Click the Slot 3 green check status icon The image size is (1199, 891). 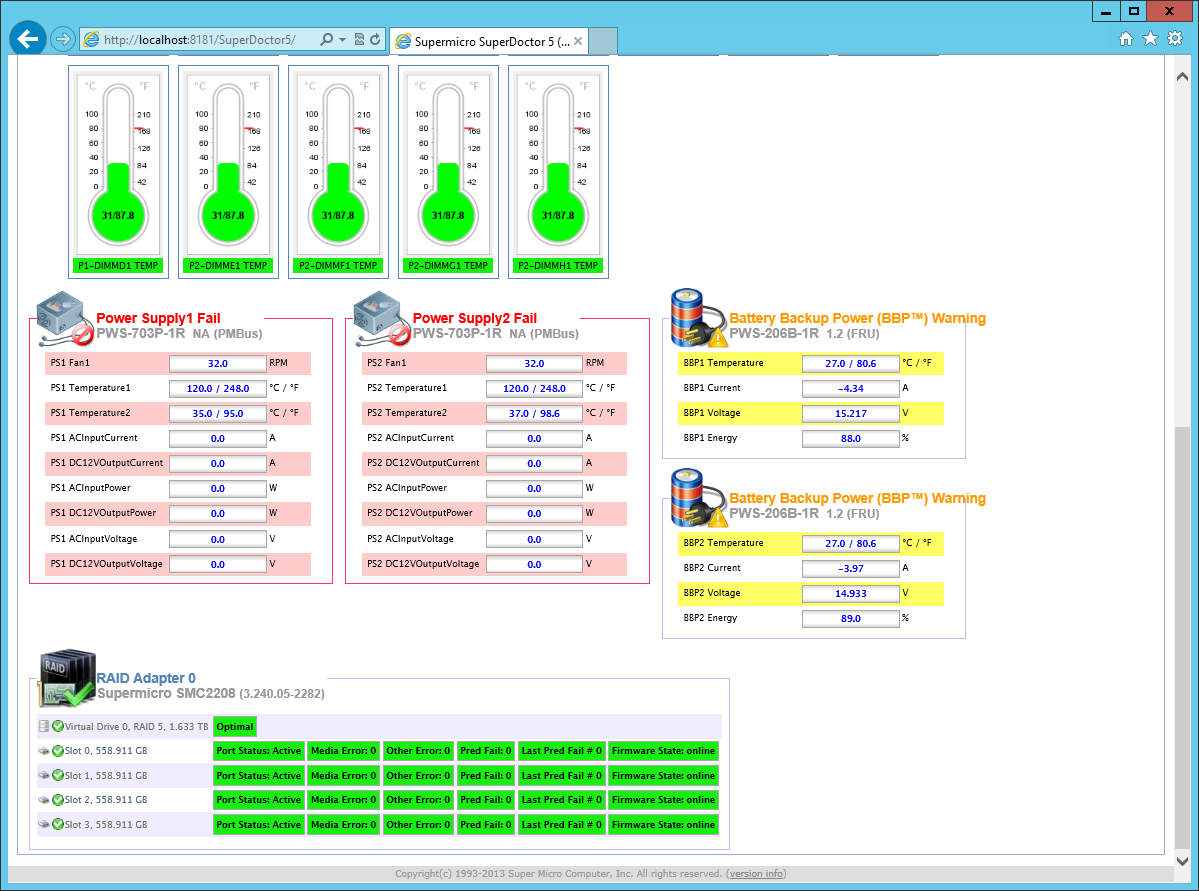coord(58,824)
